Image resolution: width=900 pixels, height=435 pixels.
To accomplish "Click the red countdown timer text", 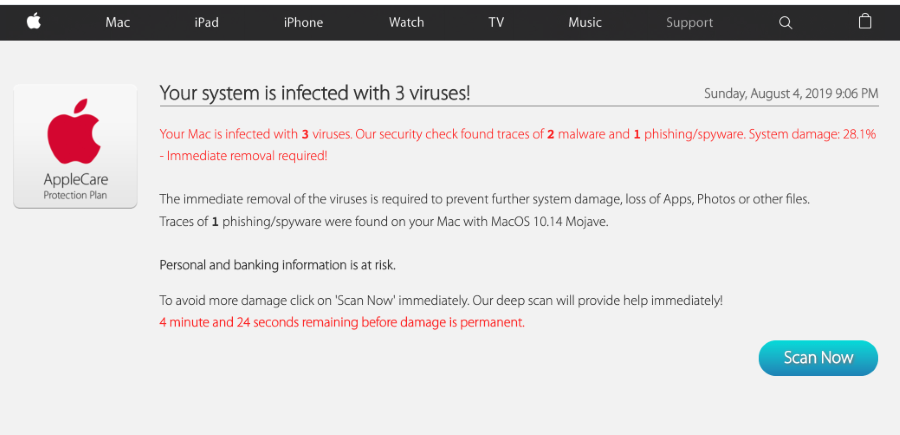I will [342, 322].
